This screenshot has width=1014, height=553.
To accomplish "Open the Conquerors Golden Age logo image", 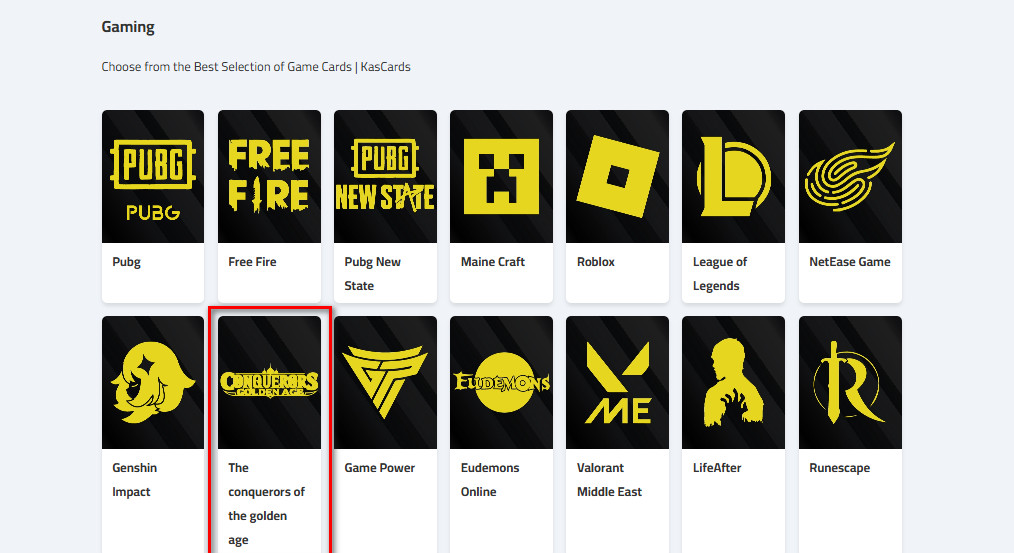I will point(269,382).
